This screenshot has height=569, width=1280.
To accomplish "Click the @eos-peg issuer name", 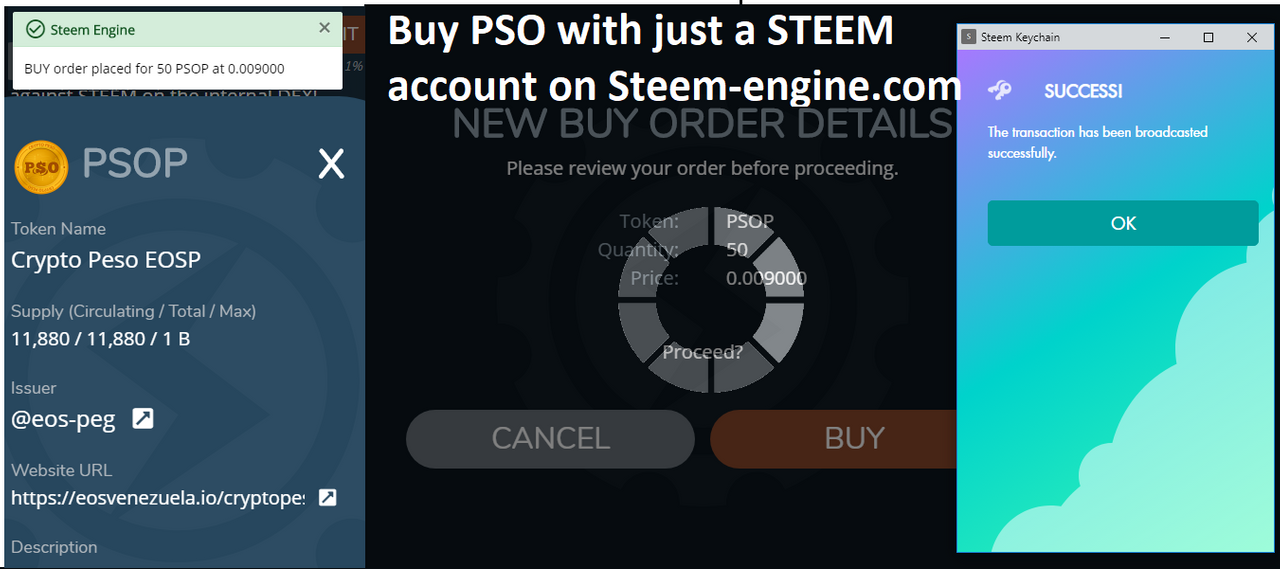I will coord(63,420).
